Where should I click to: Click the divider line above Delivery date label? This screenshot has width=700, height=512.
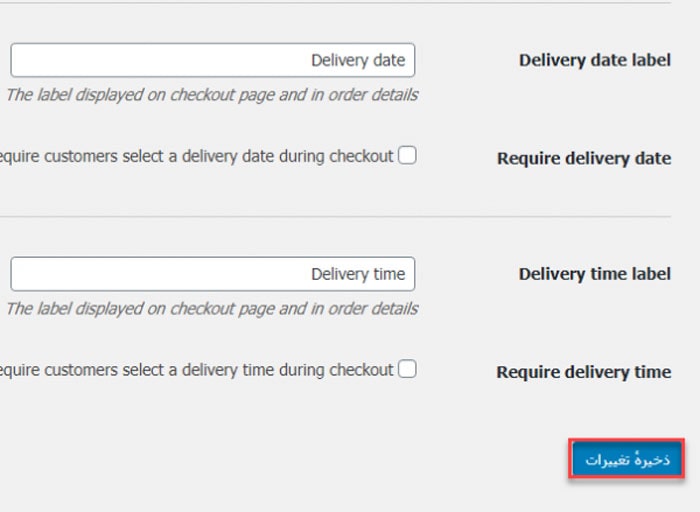coord(335,3)
